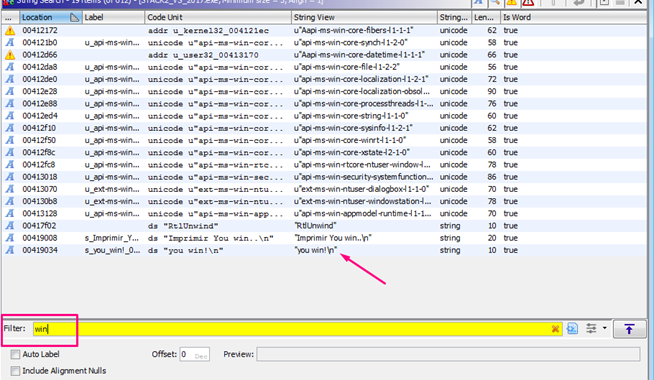Click the string icon of row 00413018
This screenshot has height=380, width=654.
10,177
